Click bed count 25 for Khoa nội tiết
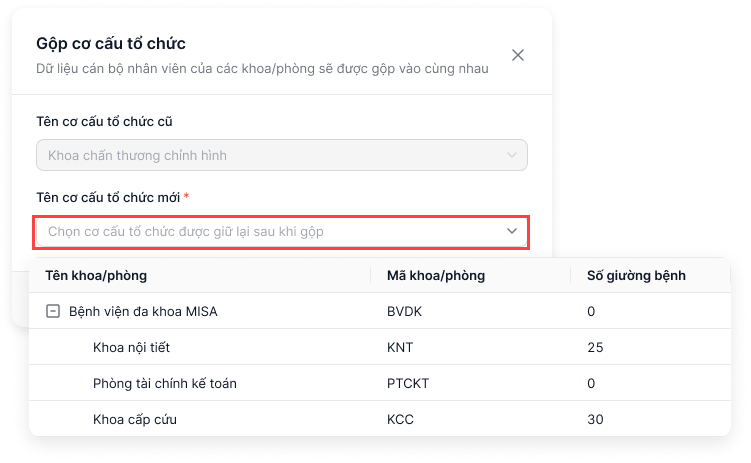This screenshot has height=463, width=751. point(595,347)
